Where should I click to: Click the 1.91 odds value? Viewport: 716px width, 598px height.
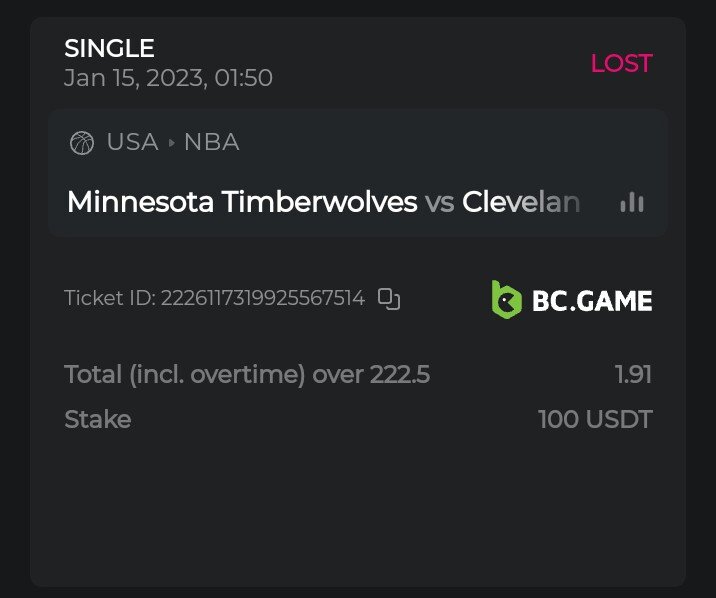pyautogui.click(x=633, y=375)
